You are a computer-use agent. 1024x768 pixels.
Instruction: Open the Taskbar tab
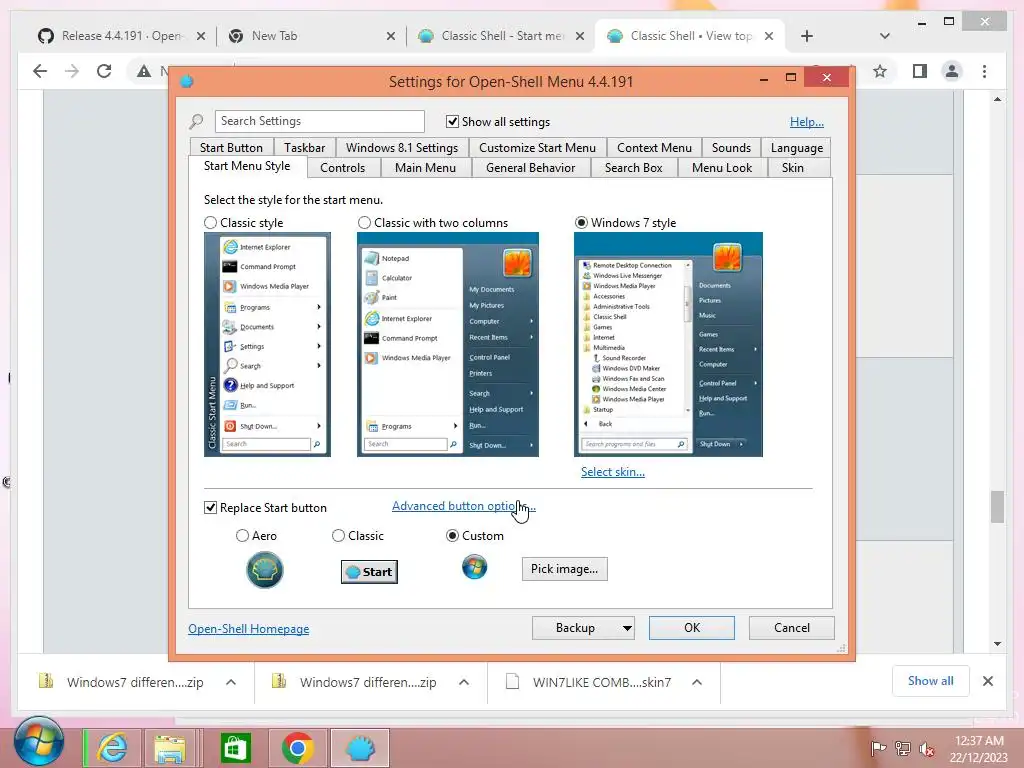pyautogui.click(x=304, y=148)
